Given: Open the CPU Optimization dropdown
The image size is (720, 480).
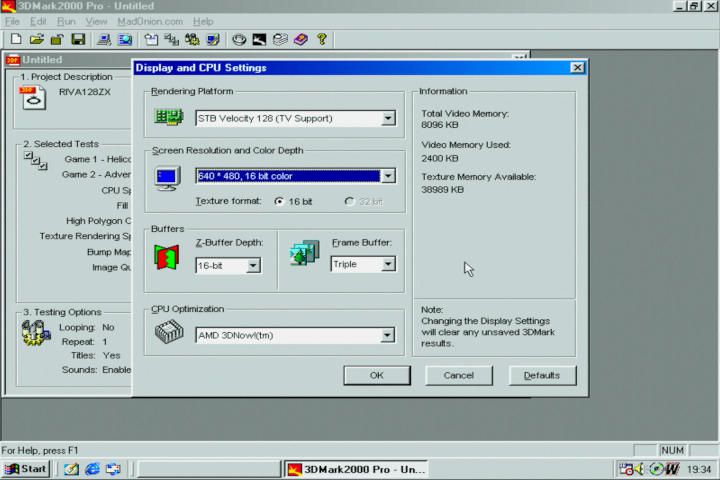Looking at the screenshot, I should pyautogui.click(x=388, y=335).
